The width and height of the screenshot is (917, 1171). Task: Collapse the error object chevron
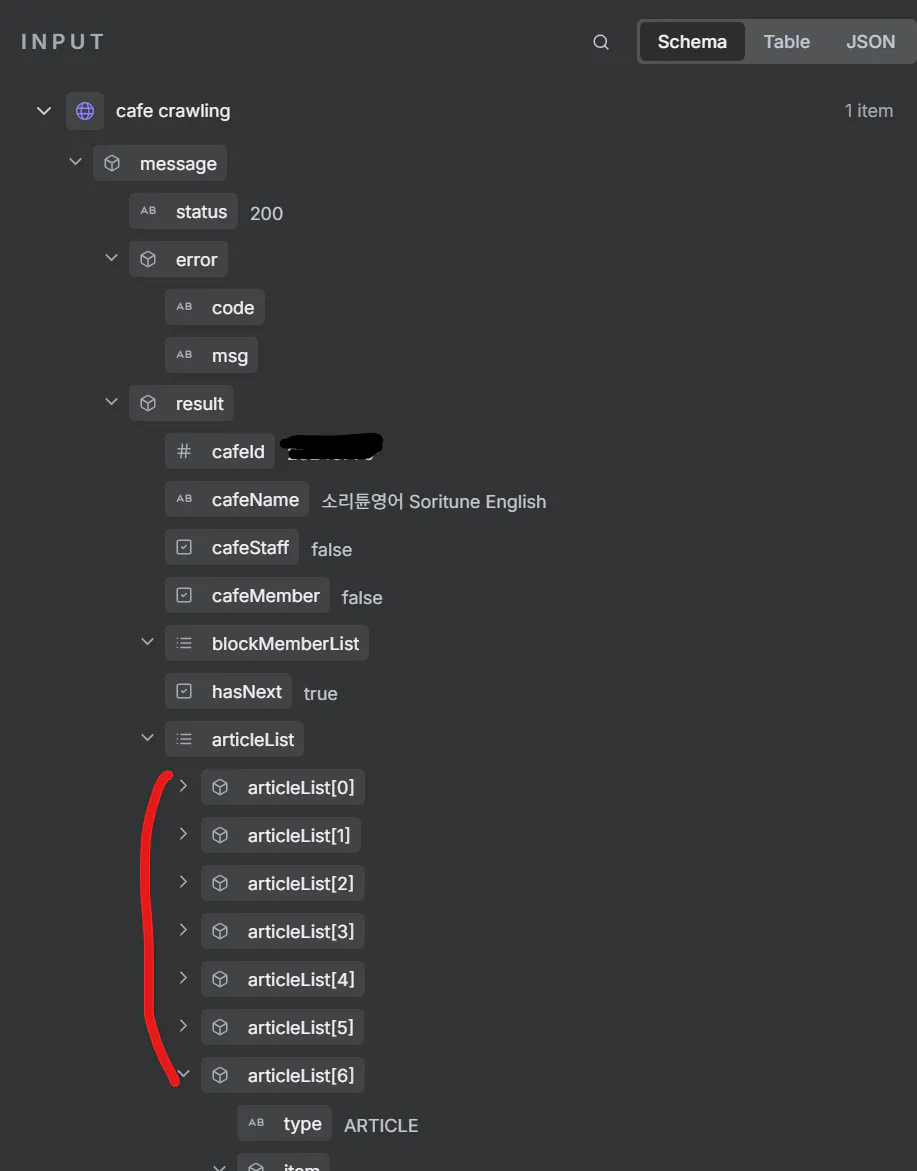tap(112, 259)
